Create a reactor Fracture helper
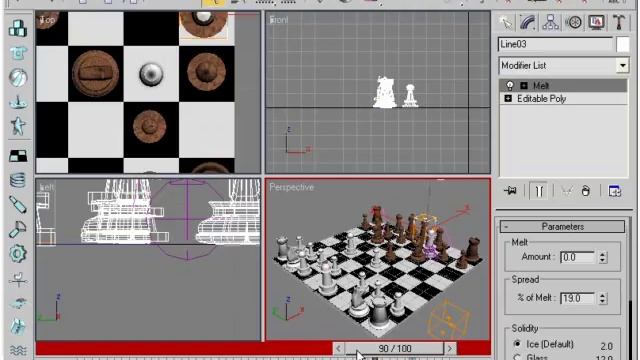This screenshot has width=640, height=360. pyautogui.click(x=18, y=327)
